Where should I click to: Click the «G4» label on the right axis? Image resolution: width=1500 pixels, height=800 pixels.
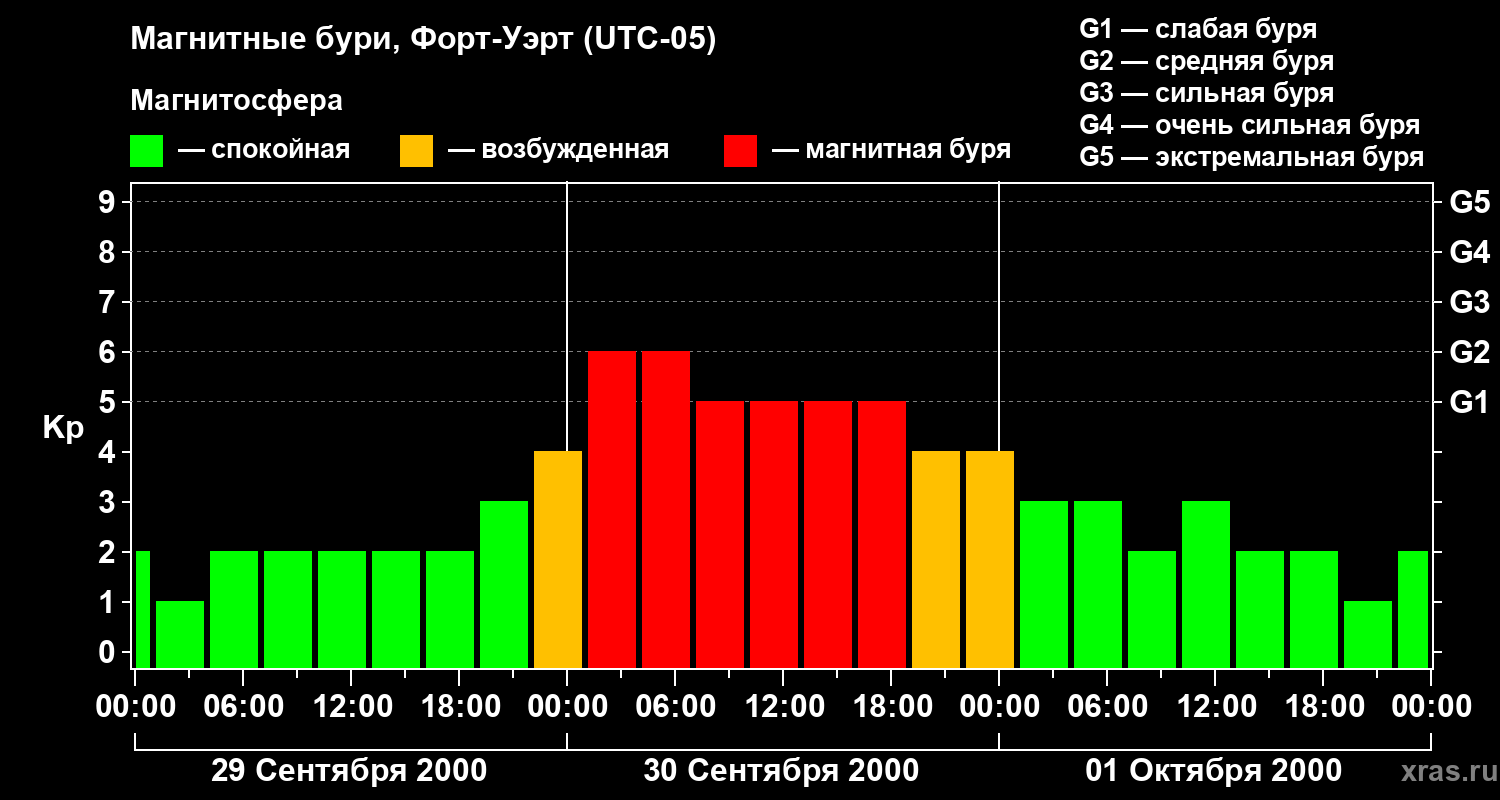click(1469, 252)
